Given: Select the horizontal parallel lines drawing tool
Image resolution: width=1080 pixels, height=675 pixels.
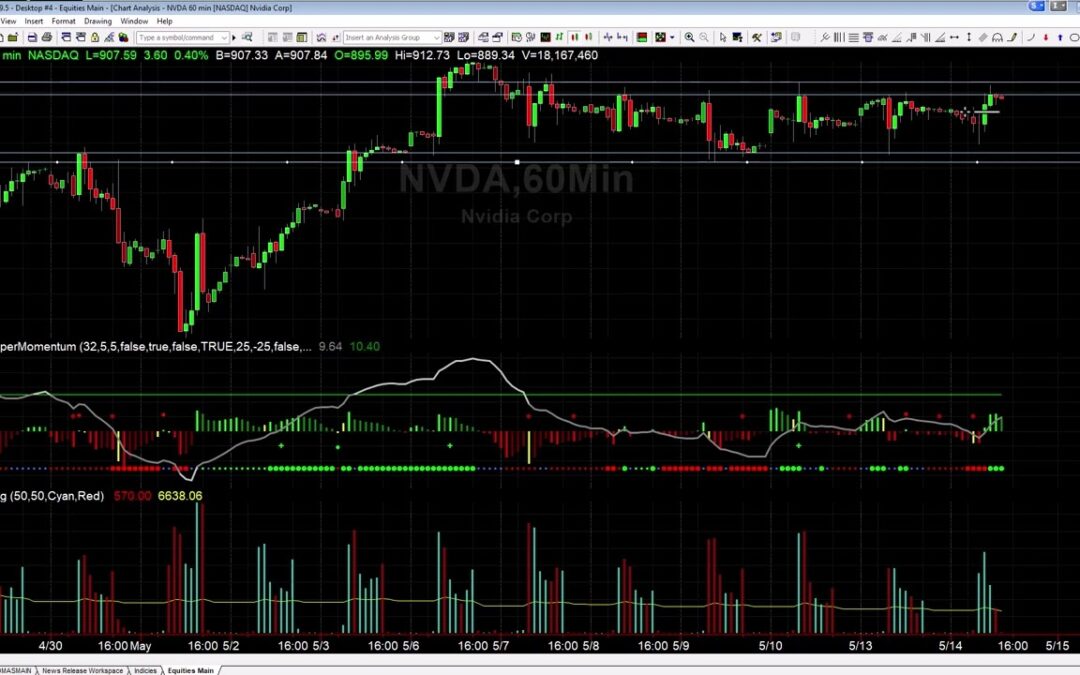Looking at the screenshot, I should 853,38.
